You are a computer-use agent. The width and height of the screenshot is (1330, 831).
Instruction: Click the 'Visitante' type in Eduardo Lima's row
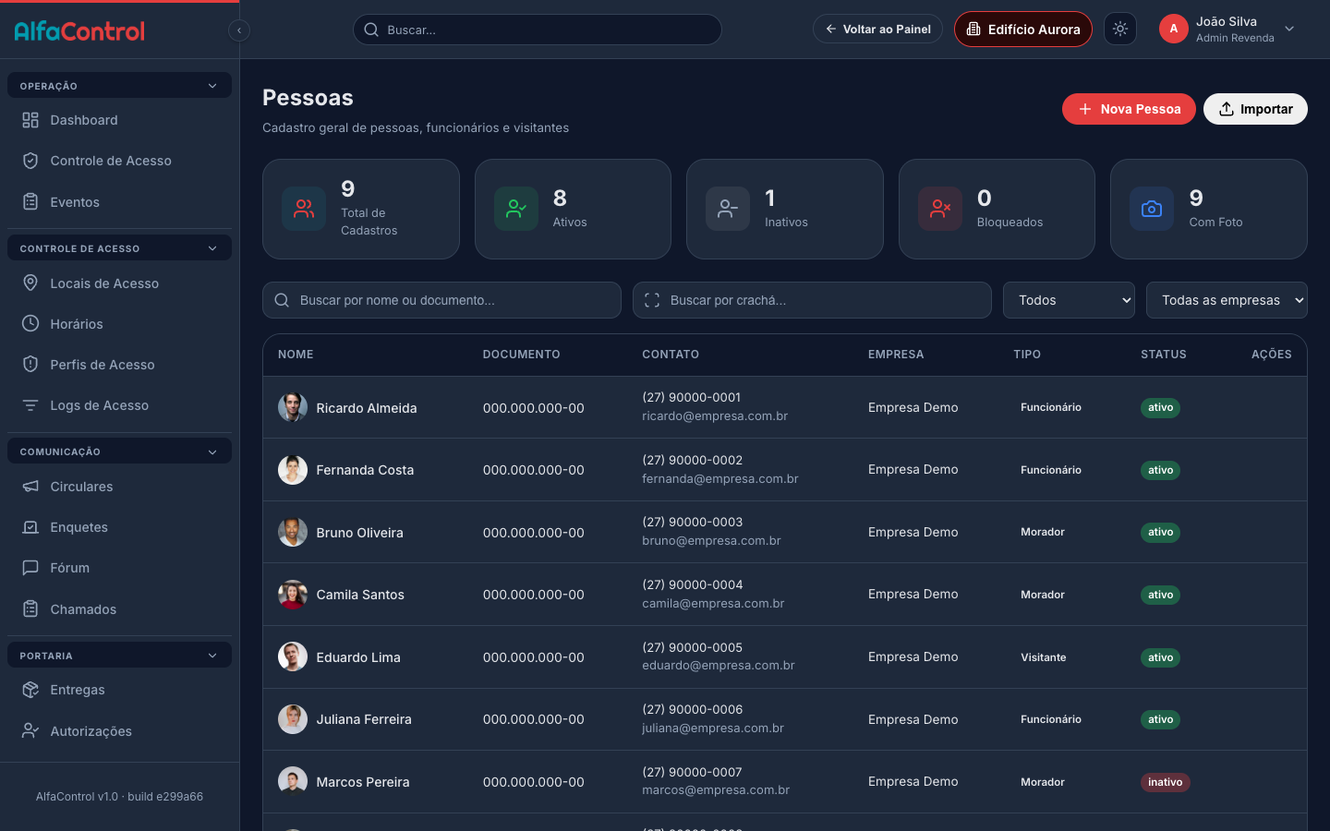1043,657
